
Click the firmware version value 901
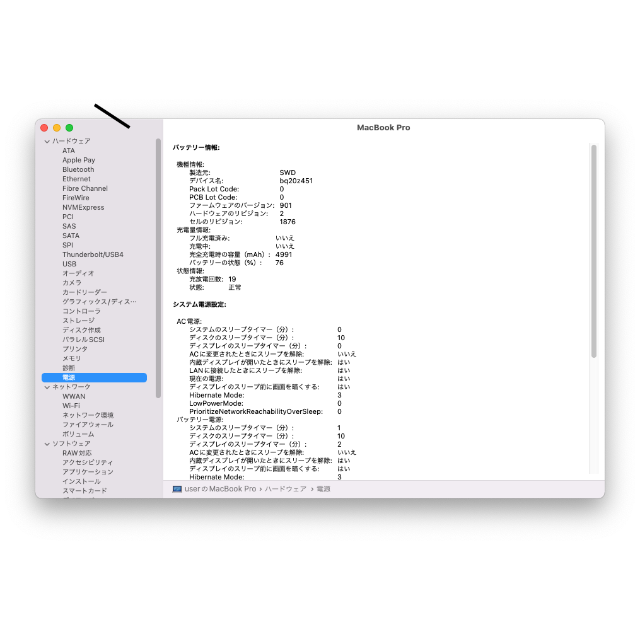point(286,205)
